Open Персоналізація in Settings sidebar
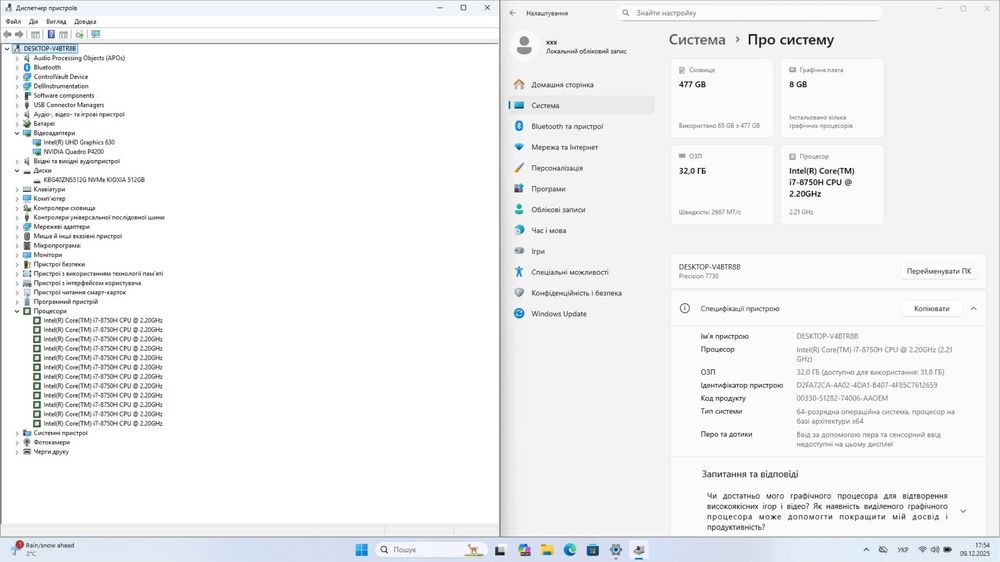Screen dimensions: 1000x562 click(582, 168)
